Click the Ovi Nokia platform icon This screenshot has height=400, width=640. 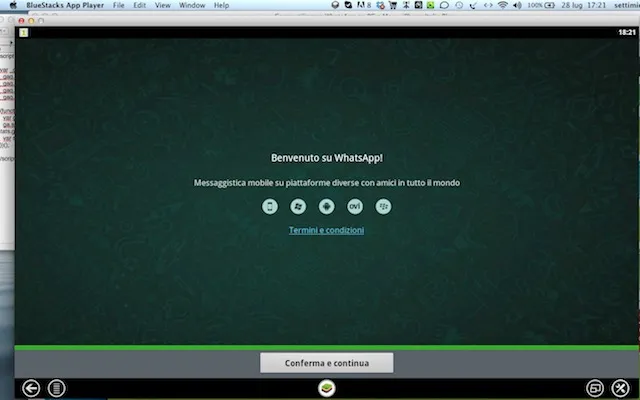pyautogui.click(x=355, y=207)
